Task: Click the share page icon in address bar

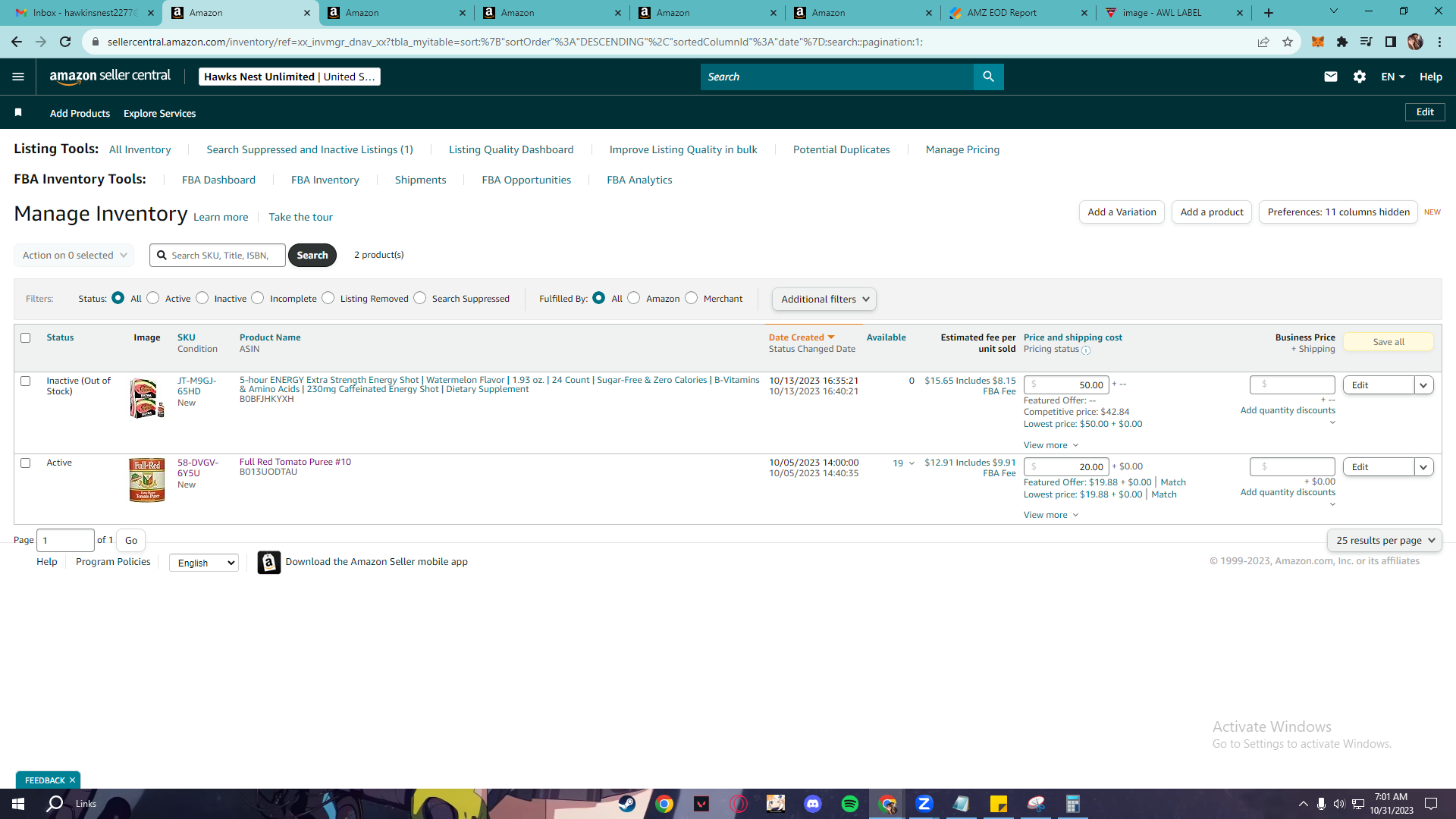Action: [1263, 42]
